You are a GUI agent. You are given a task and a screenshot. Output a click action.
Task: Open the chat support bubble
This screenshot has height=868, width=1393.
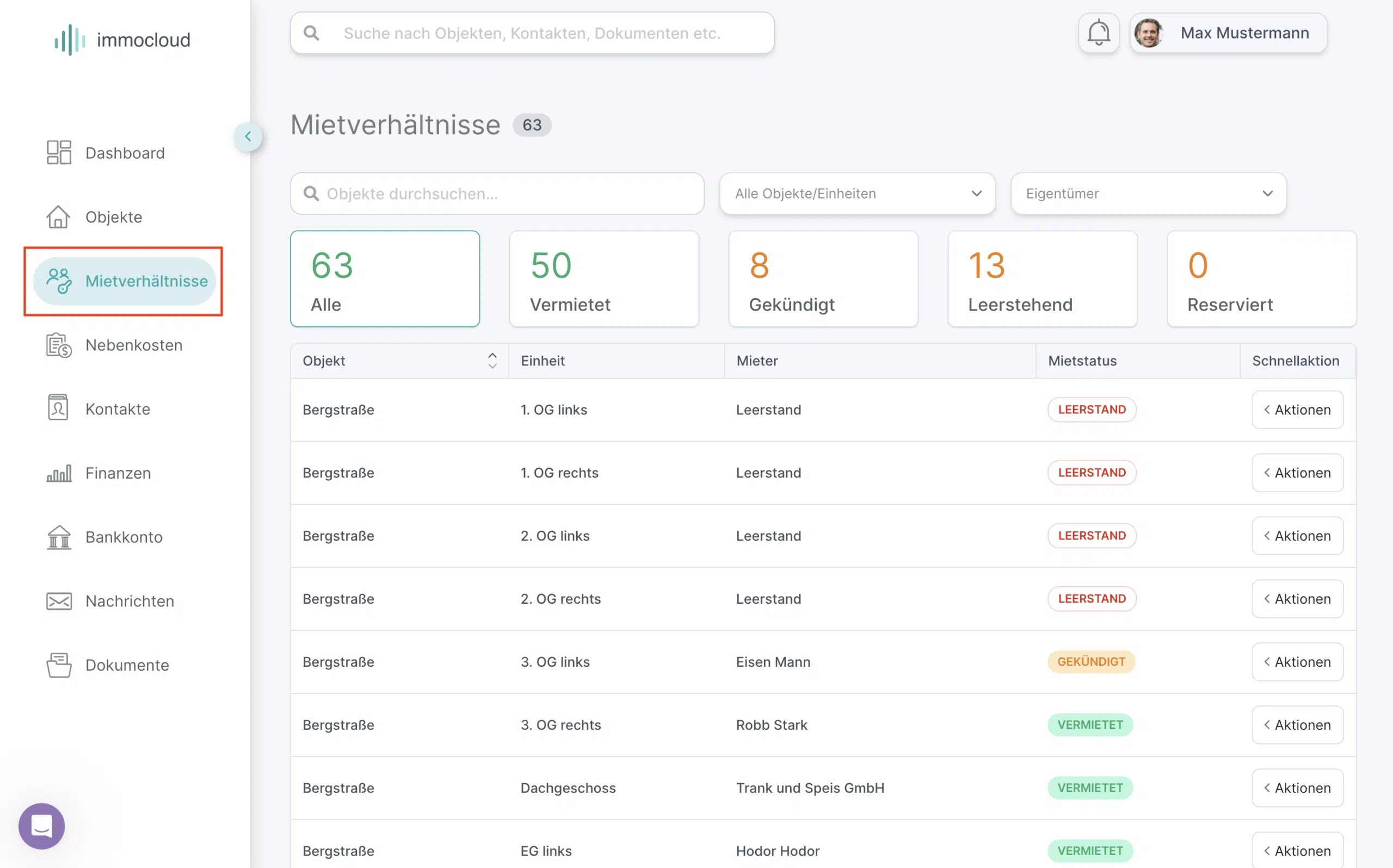pyautogui.click(x=41, y=826)
